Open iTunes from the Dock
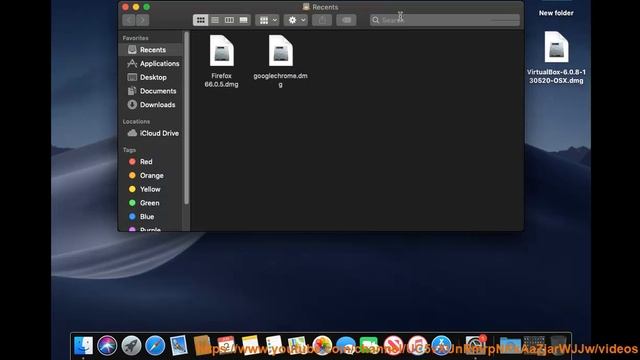 tap(417, 345)
